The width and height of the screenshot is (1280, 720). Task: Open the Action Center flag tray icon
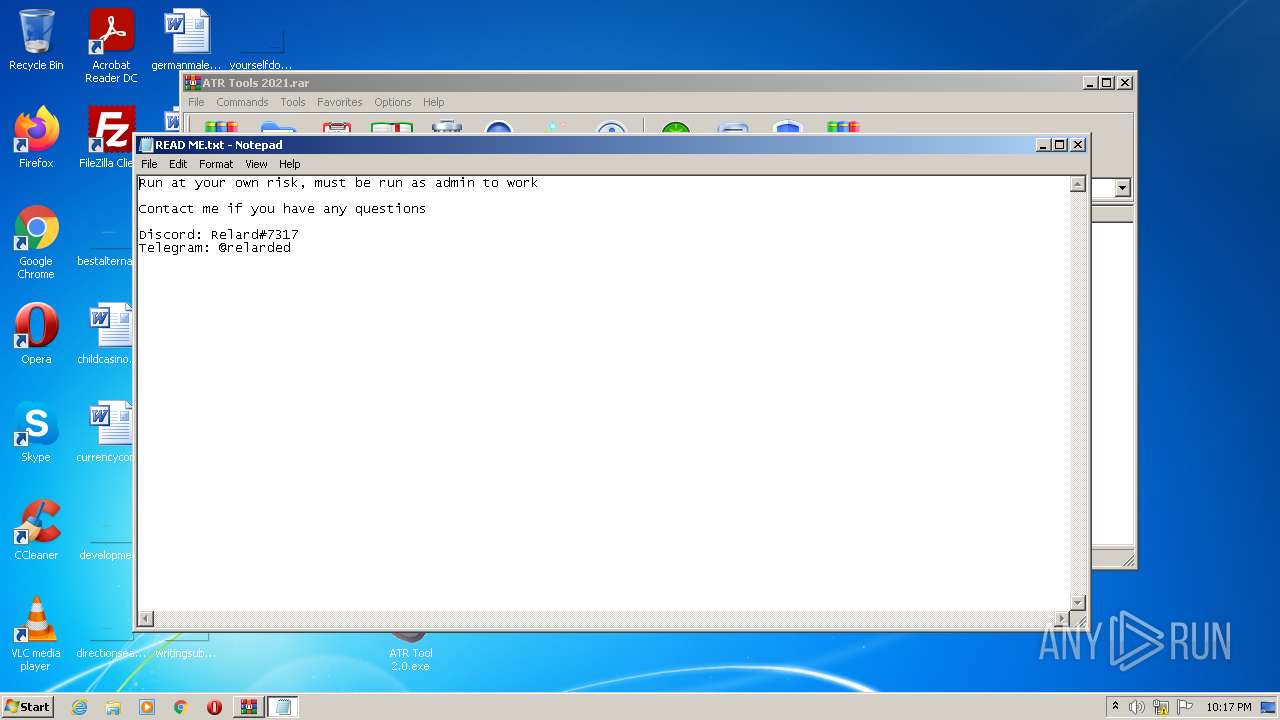coord(1185,707)
